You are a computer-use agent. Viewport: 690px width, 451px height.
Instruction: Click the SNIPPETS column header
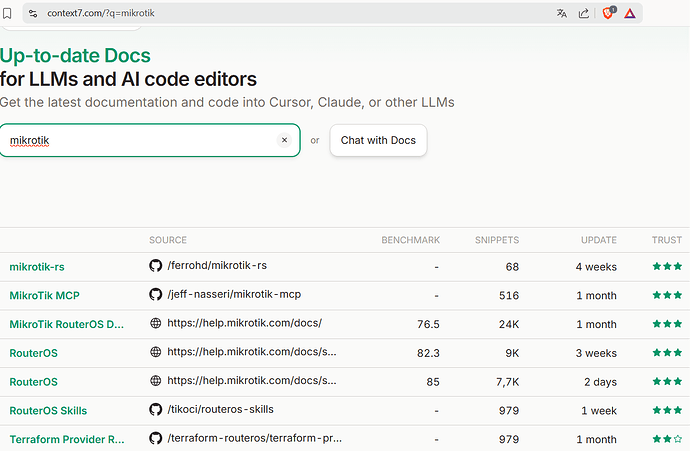(497, 240)
